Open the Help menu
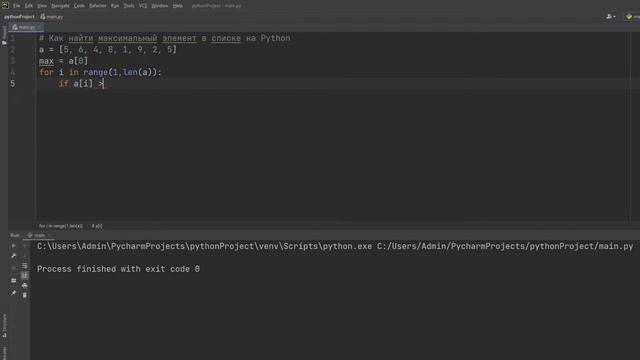 178,6
